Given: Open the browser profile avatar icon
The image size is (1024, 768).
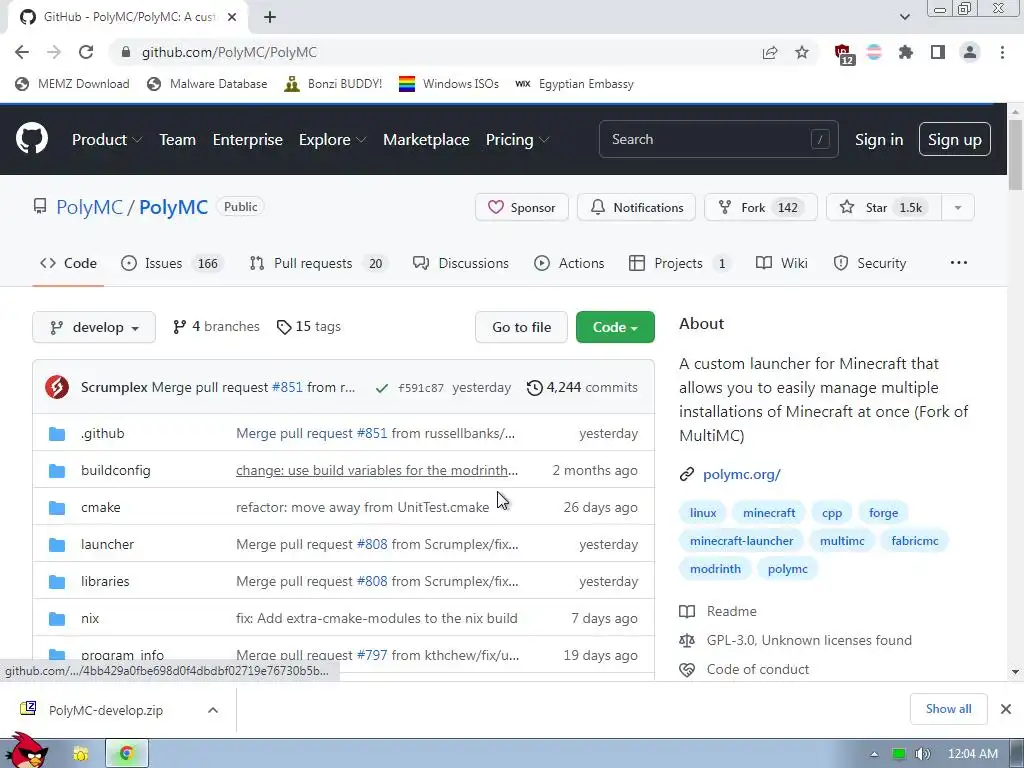Looking at the screenshot, I should 970,52.
